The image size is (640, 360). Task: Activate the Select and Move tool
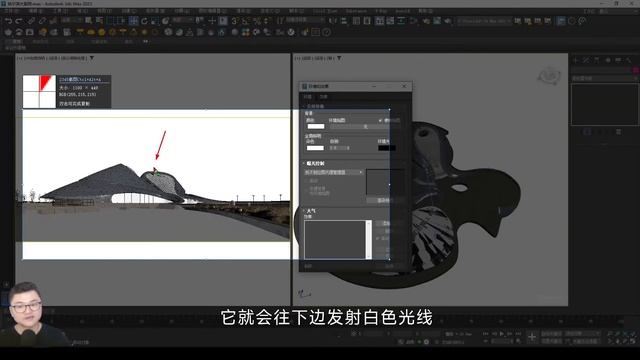tap(133, 20)
